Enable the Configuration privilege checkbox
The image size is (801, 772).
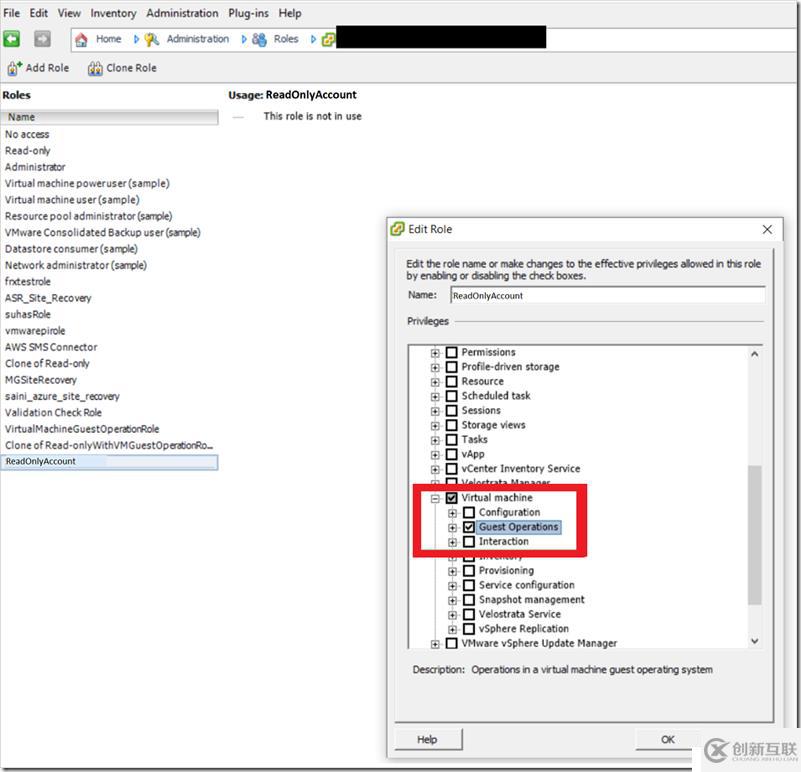pyautogui.click(x=469, y=513)
